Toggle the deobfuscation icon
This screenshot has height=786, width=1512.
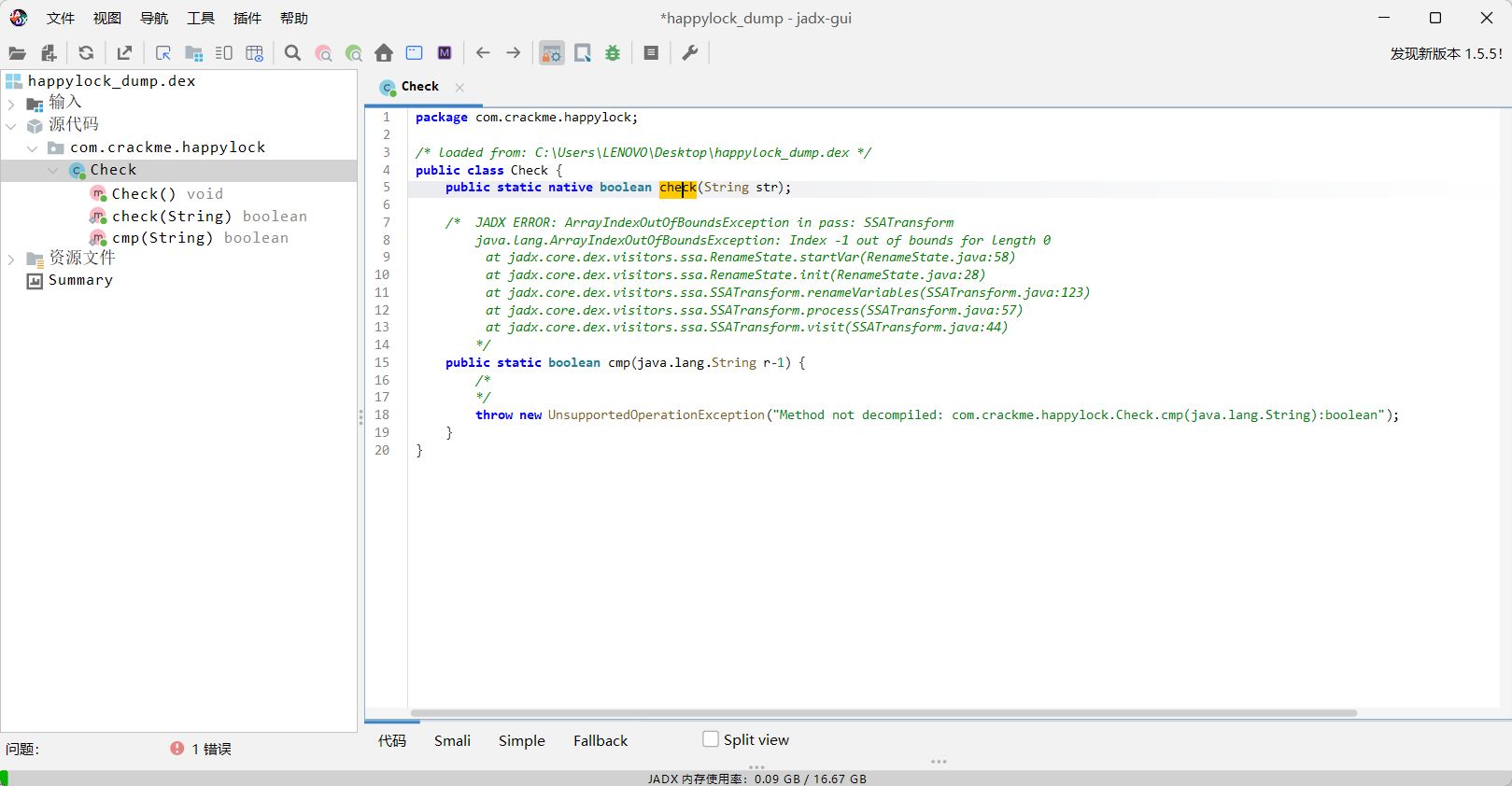click(552, 53)
